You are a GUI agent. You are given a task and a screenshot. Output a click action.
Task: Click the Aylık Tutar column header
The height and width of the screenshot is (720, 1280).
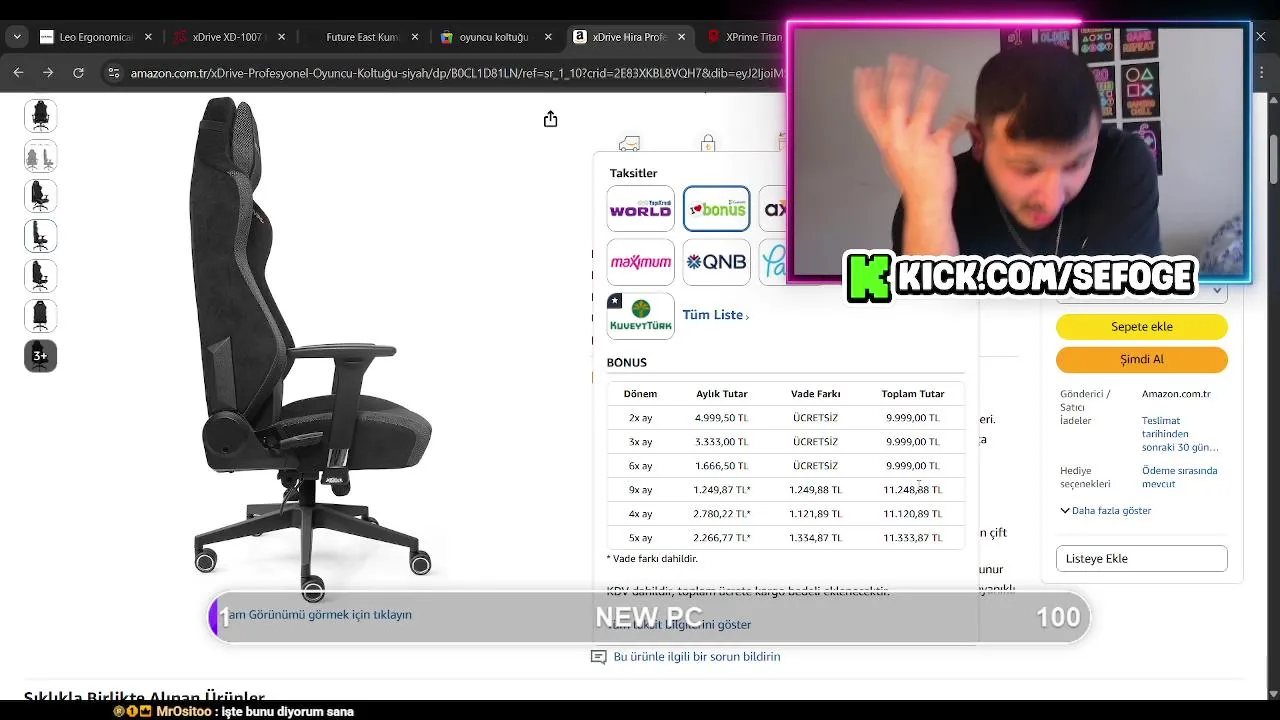[721, 394]
